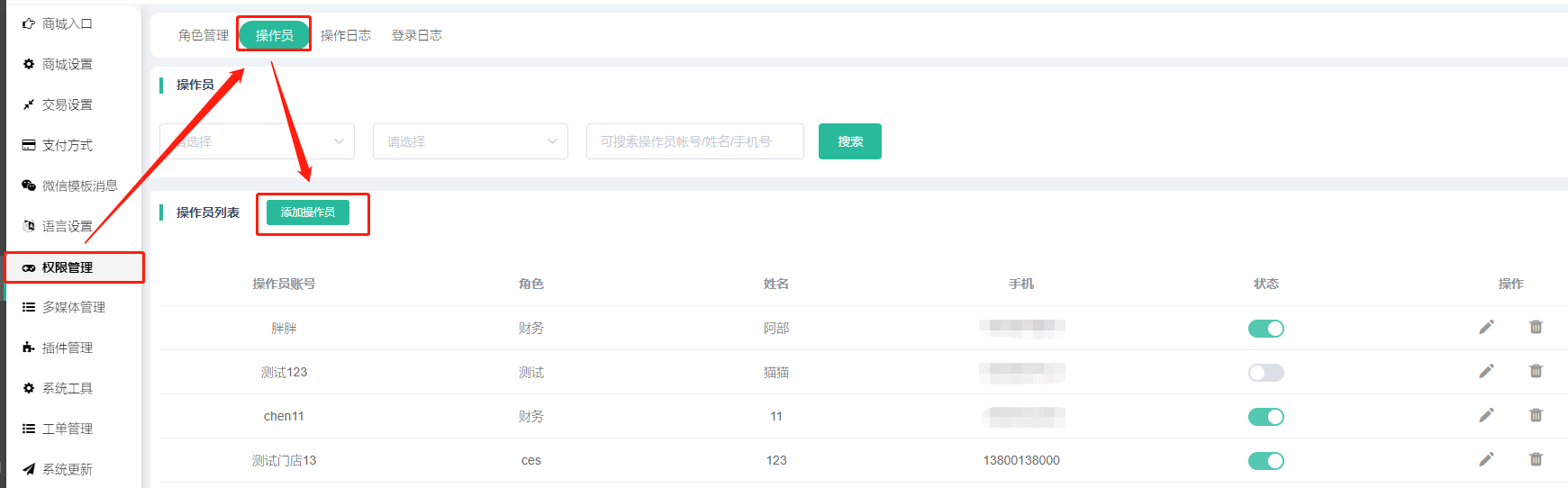
Task: Open 商城设置 in the sidebar
Action: point(68,64)
